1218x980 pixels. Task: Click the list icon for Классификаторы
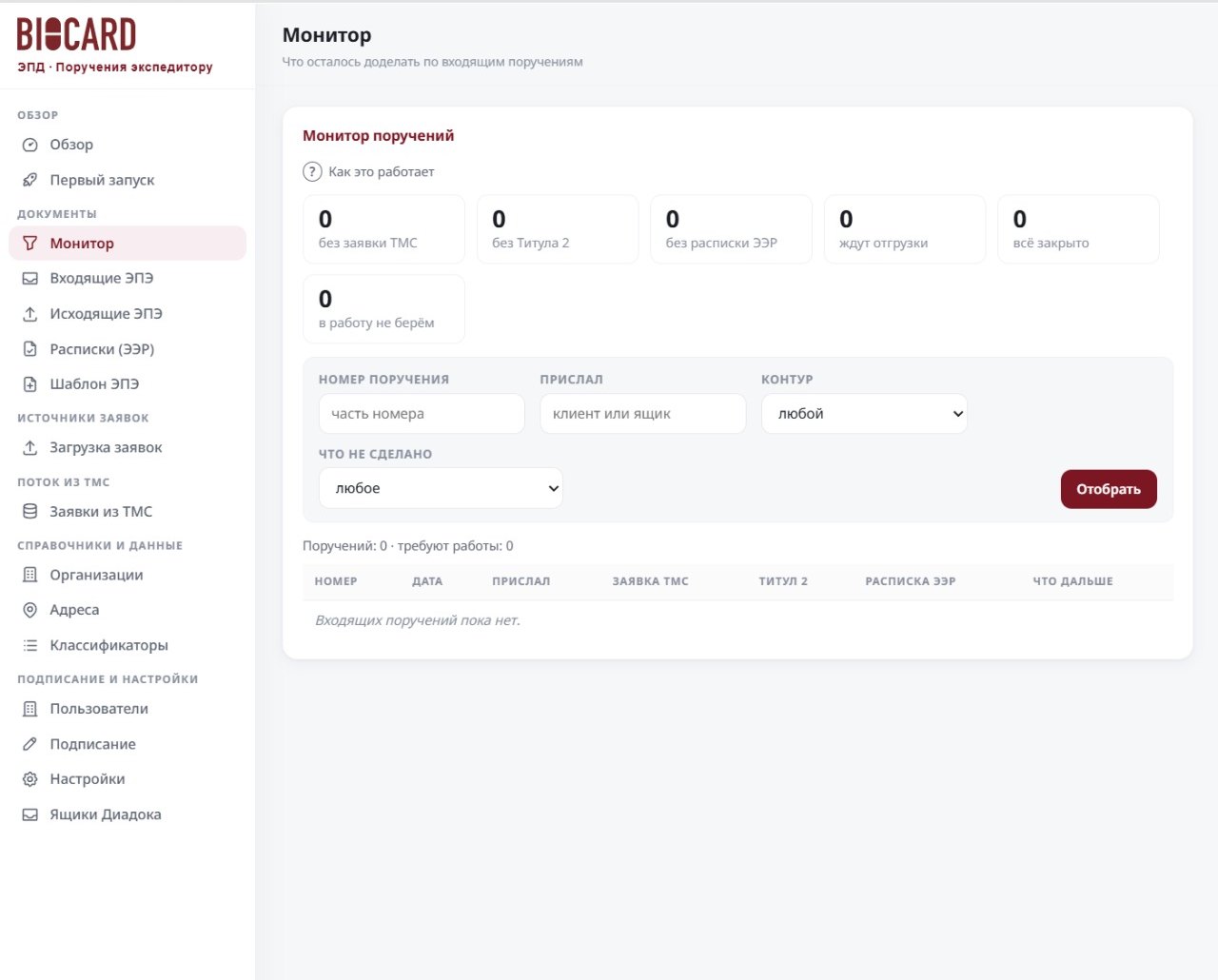pyautogui.click(x=30, y=645)
